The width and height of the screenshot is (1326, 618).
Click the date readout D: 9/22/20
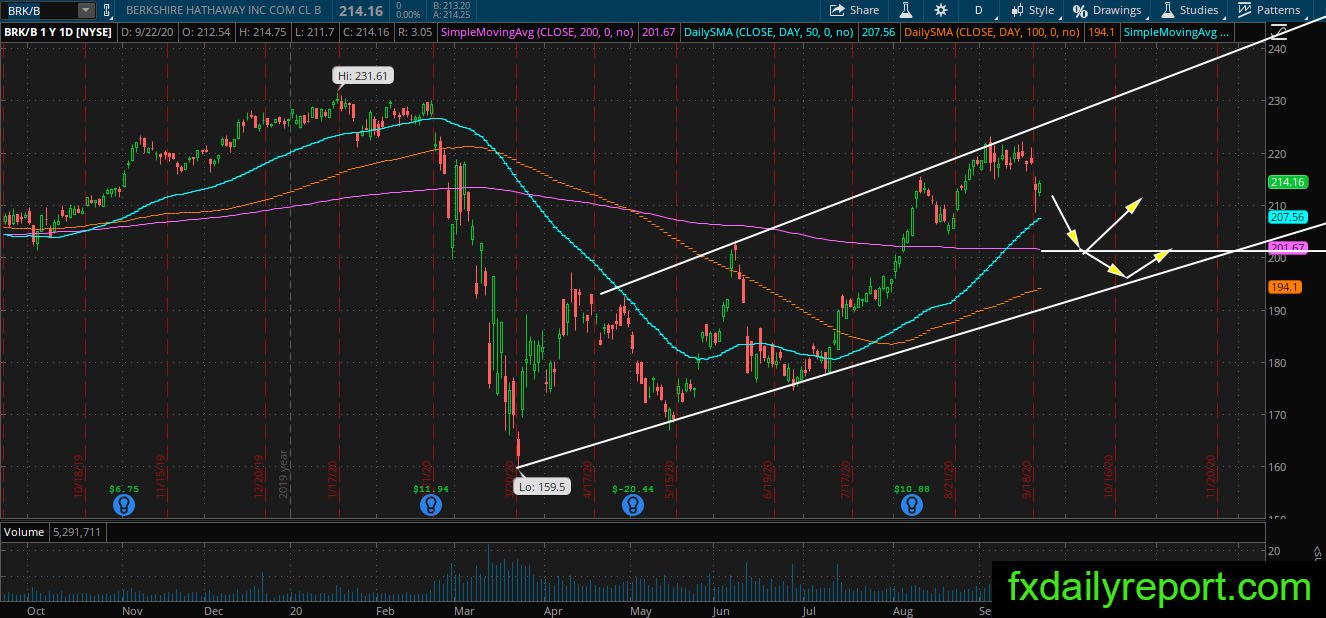tap(147, 33)
